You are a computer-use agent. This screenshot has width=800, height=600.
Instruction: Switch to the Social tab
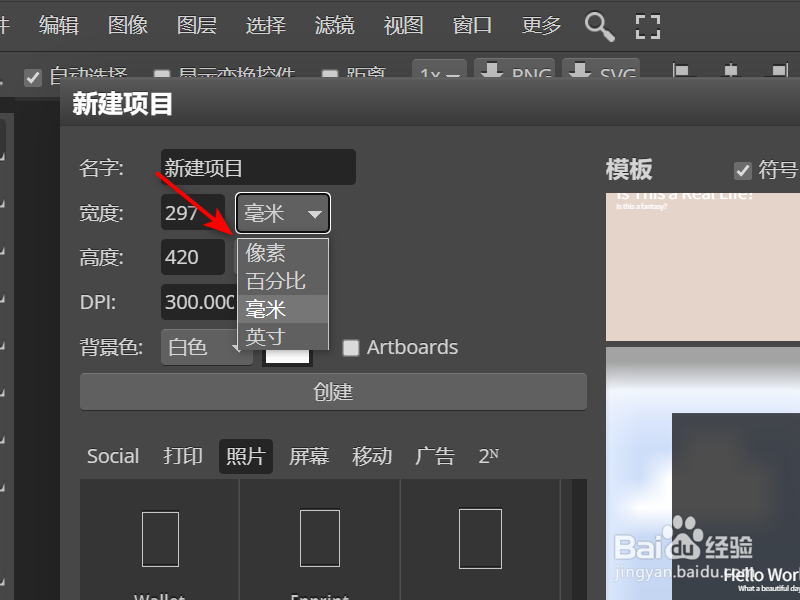113,456
